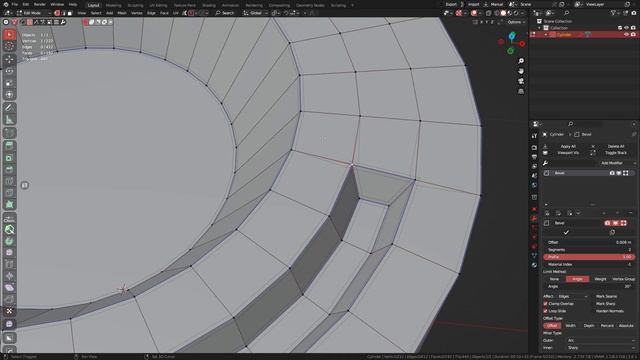Viewport: 640px width, 360px height.
Task: Click the Segments value field
Action: (x=589, y=250)
